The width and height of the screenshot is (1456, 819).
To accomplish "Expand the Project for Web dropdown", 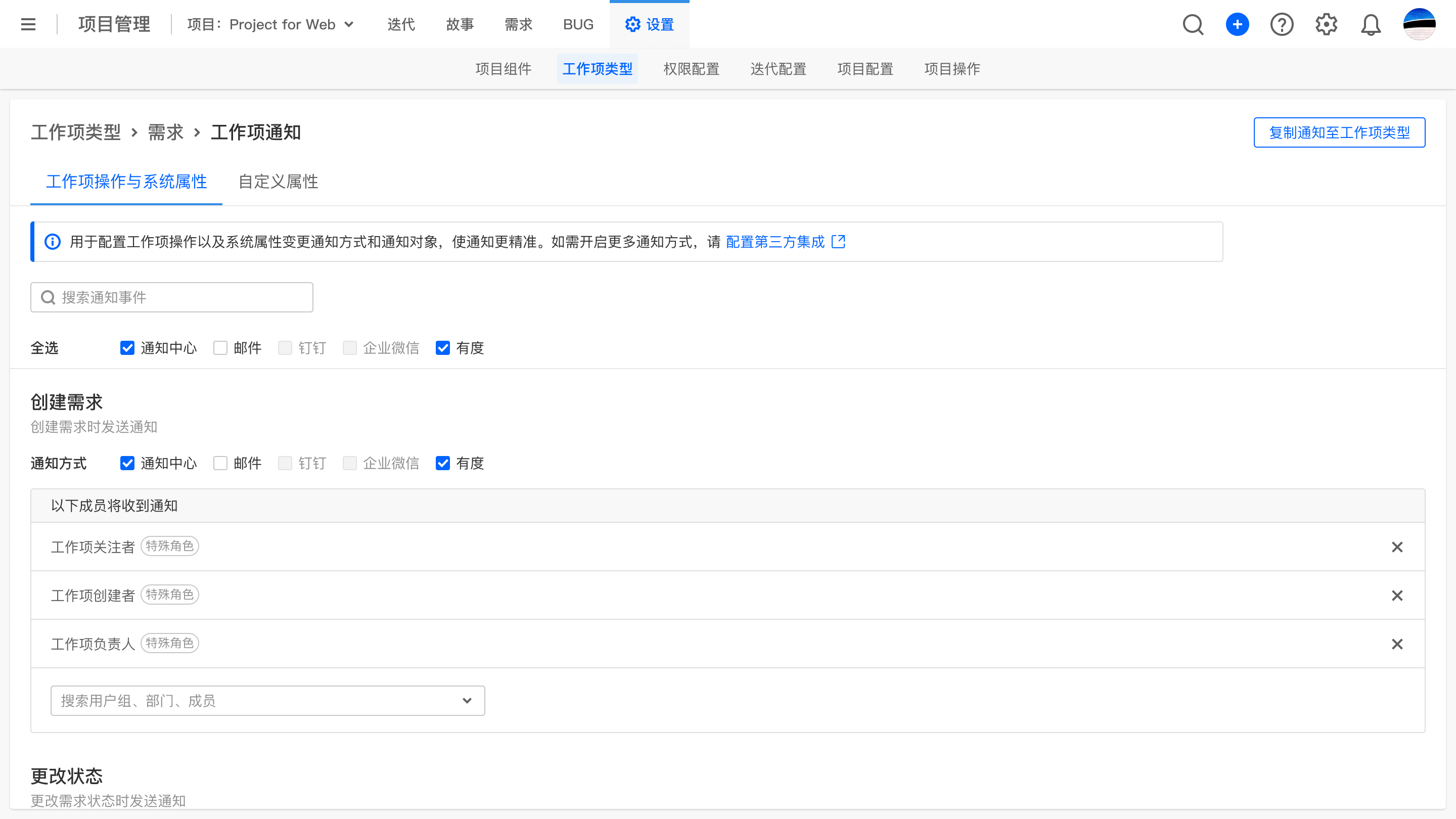I will [271, 24].
